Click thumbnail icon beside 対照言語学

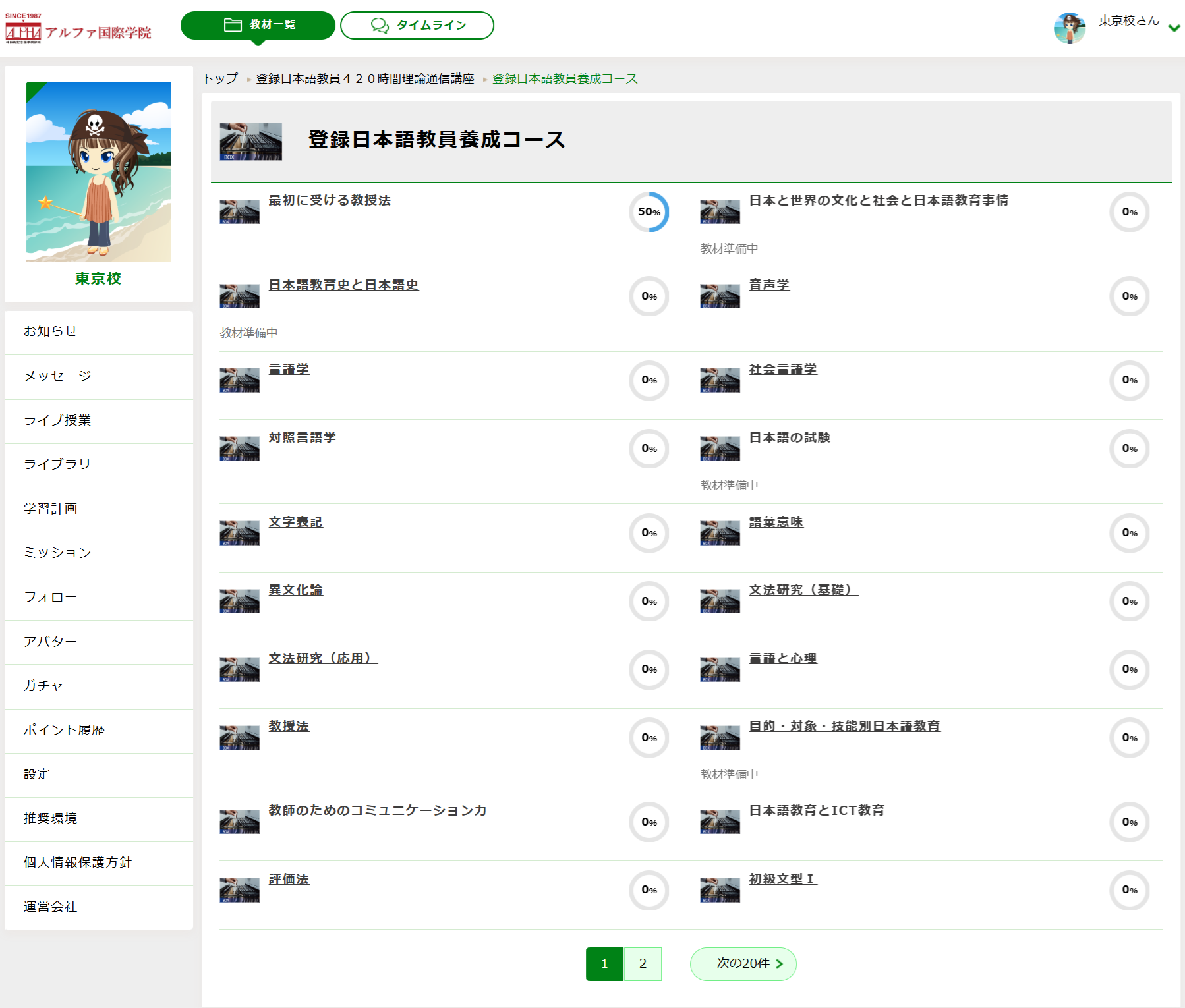click(x=239, y=449)
